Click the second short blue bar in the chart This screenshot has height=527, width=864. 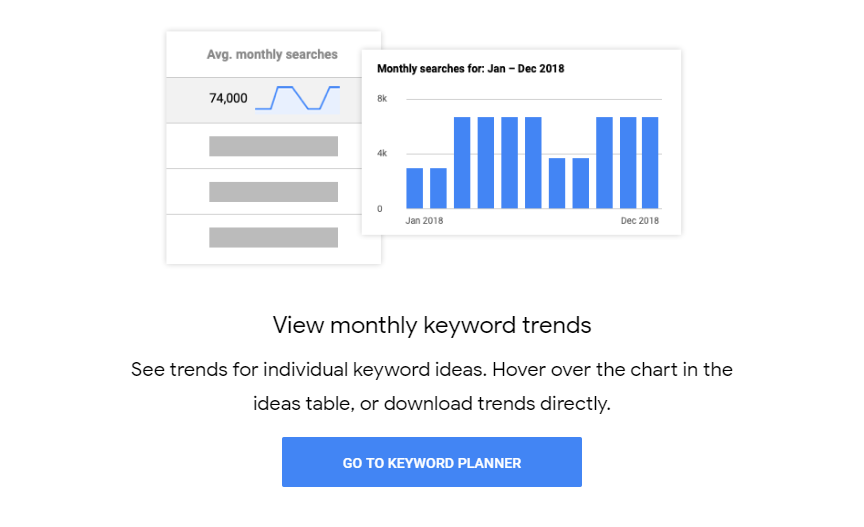[x=438, y=188]
